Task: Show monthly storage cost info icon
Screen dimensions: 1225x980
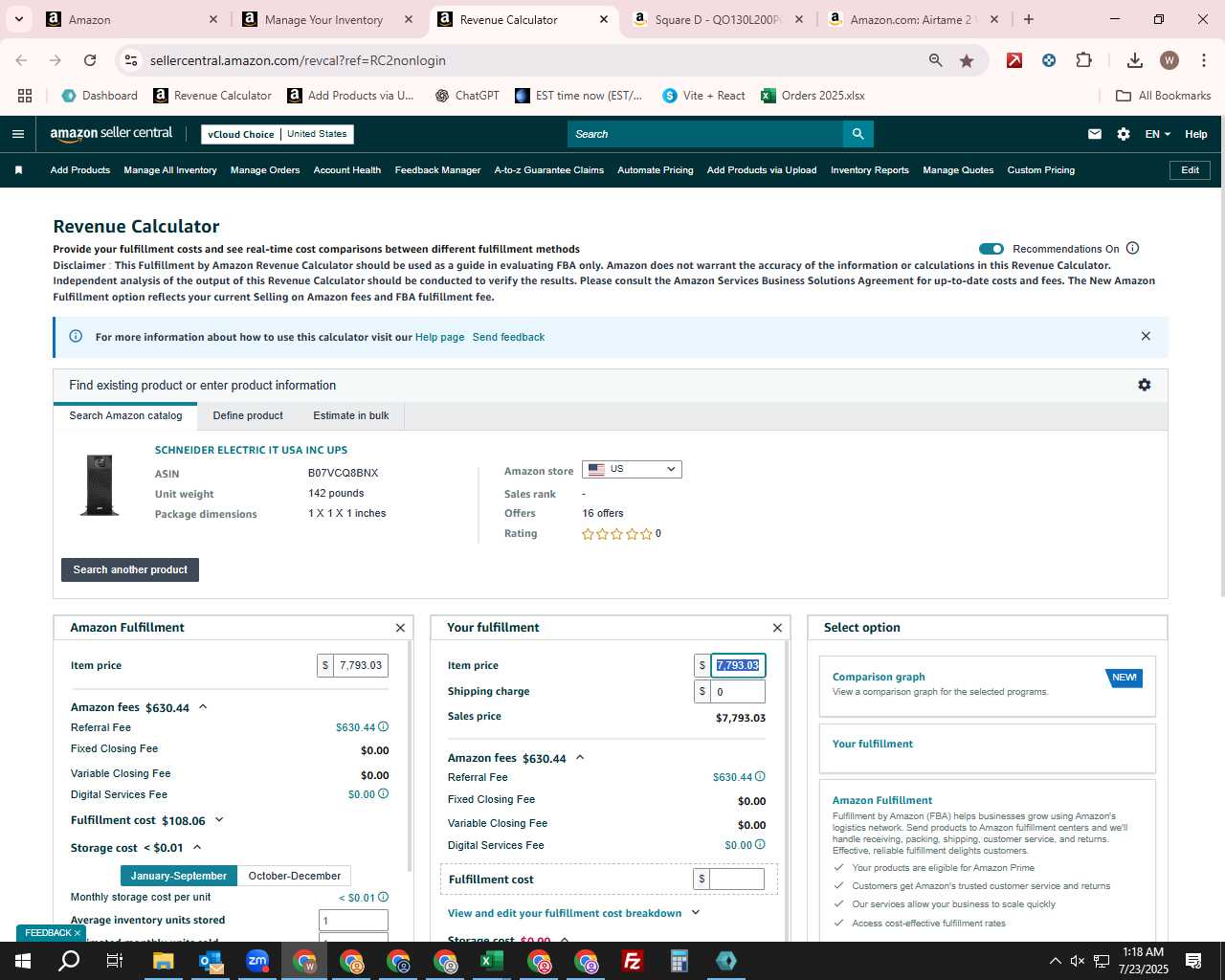Action: tap(384, 898)
